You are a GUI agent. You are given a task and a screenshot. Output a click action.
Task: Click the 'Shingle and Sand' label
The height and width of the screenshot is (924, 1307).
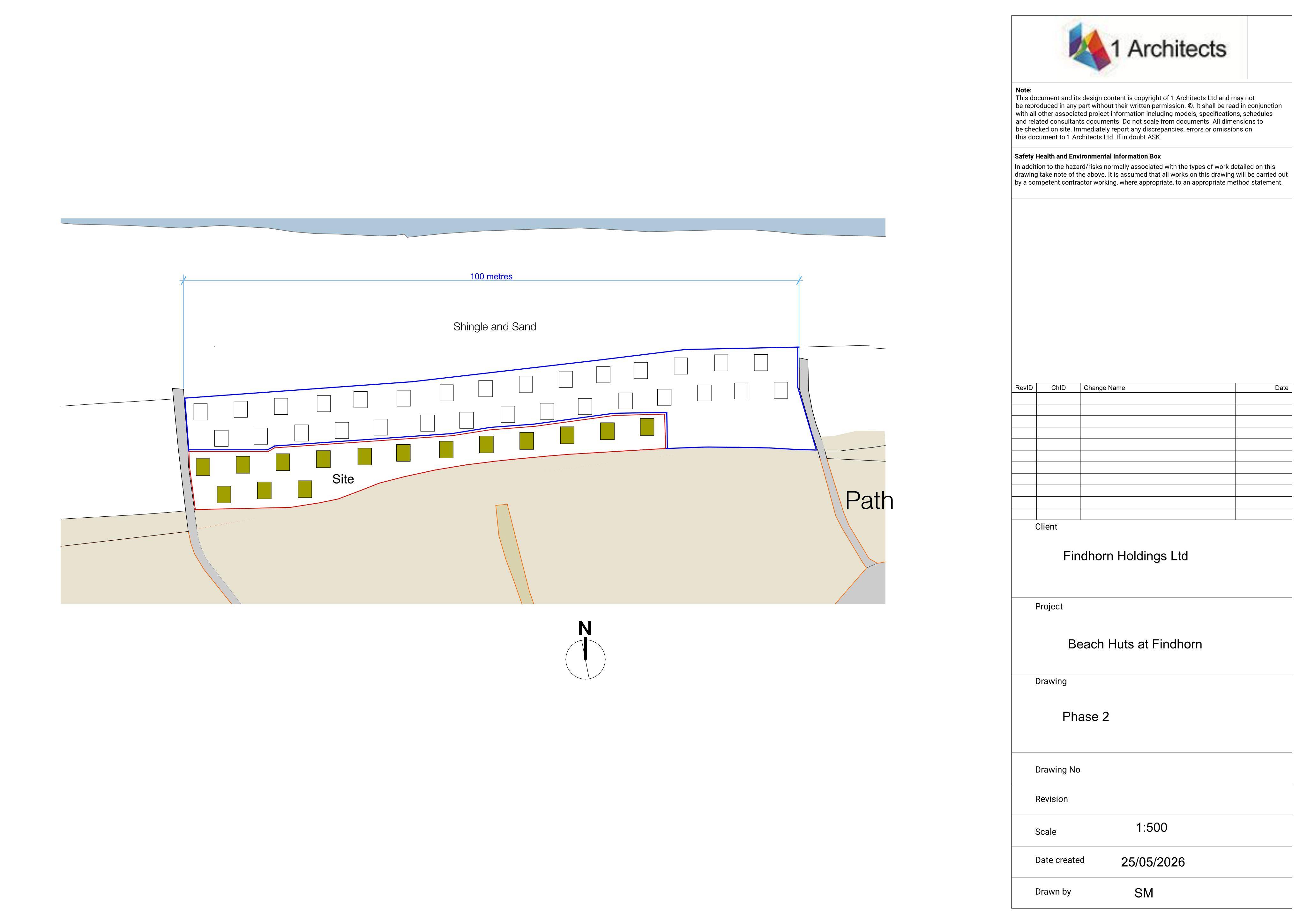coord(495,327)
